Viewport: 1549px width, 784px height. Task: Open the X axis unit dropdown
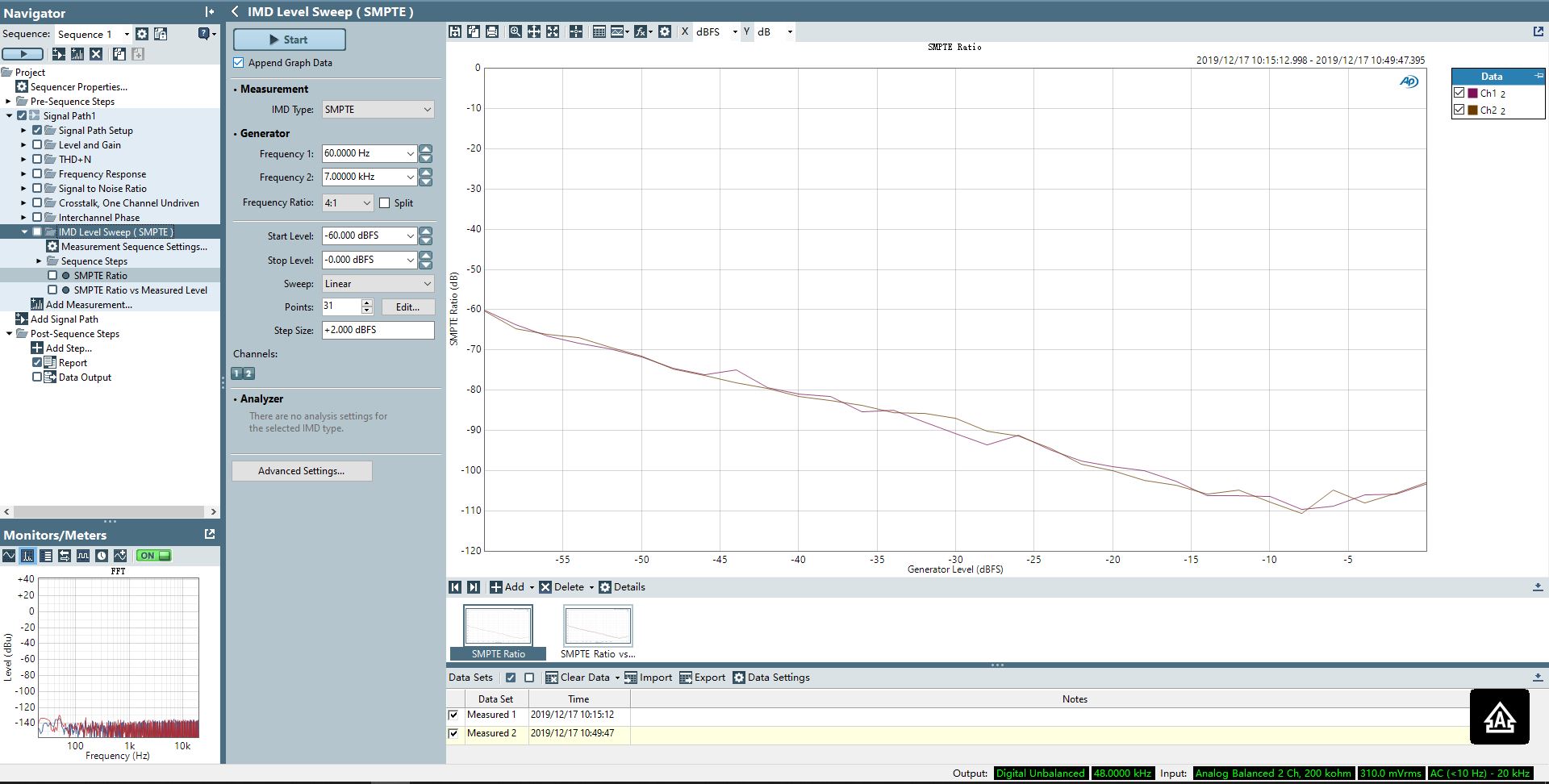tap(716, 31)
